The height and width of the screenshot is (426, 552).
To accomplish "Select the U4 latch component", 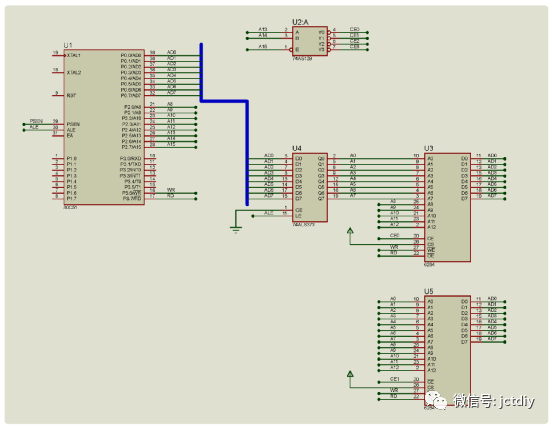I will (310, 187).
